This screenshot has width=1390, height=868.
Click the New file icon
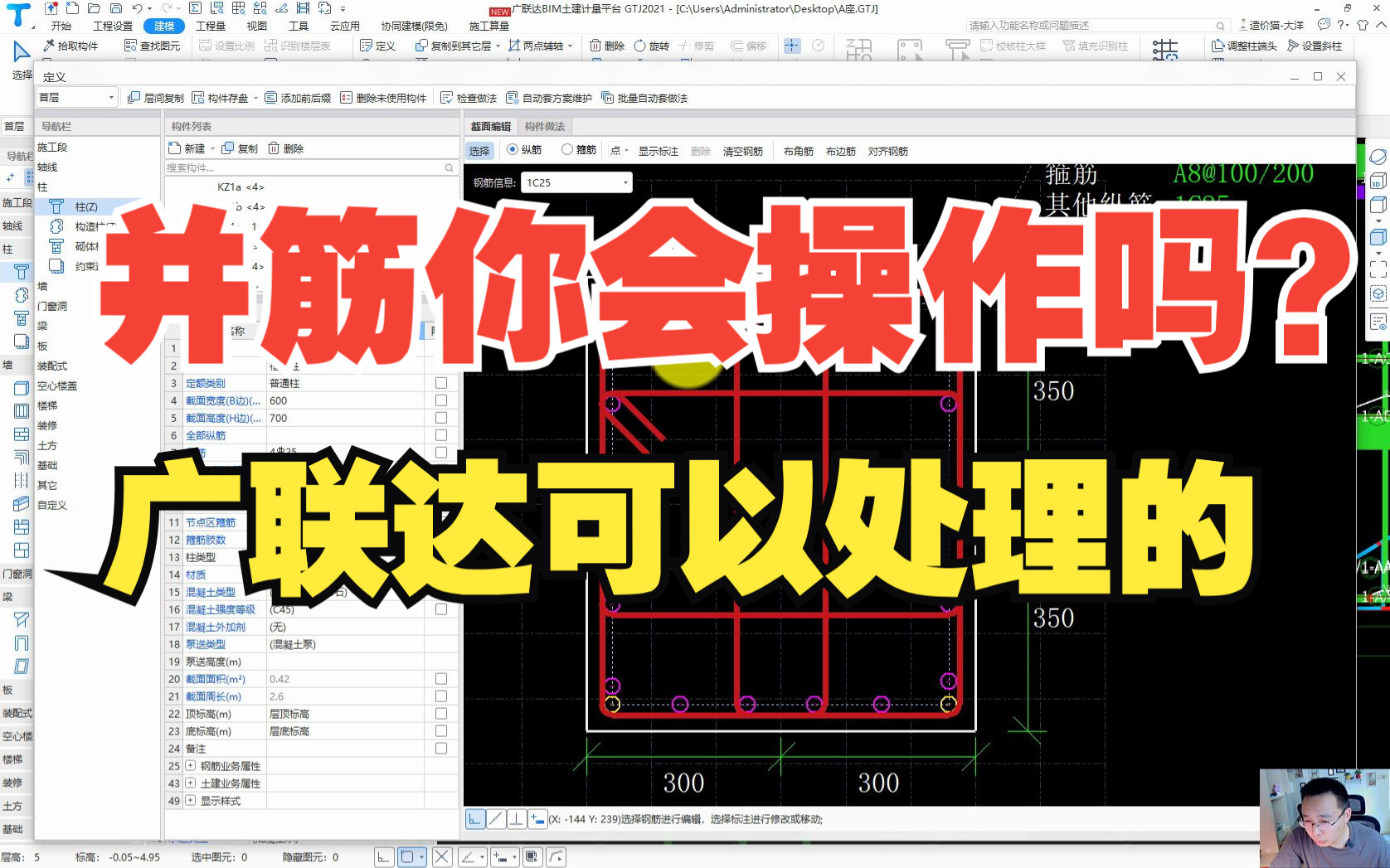(72, 8)
